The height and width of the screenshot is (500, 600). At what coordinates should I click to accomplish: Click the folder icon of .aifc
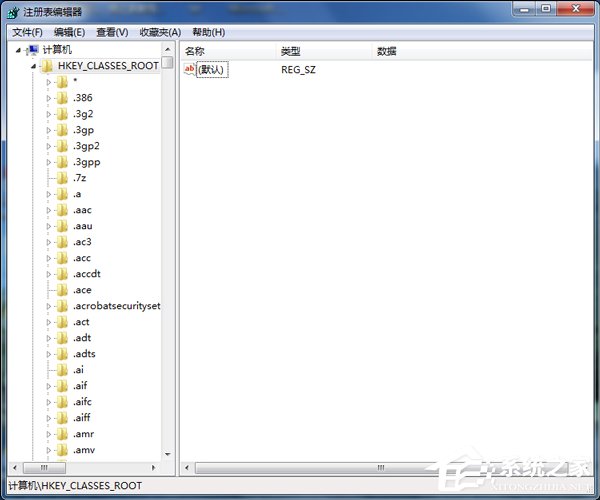(x=62, y=402)
